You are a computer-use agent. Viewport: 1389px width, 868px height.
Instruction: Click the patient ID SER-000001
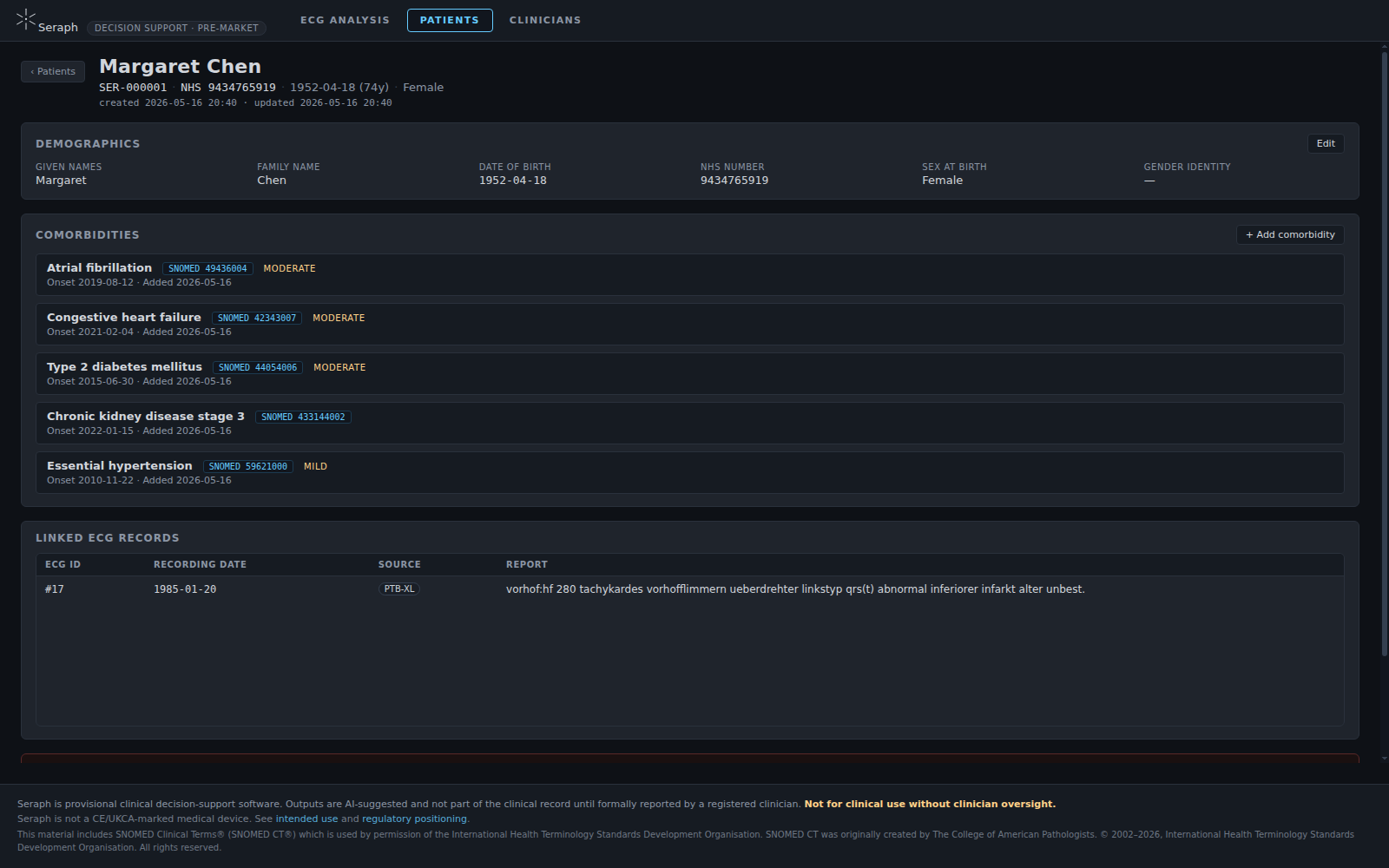[133, 87]
